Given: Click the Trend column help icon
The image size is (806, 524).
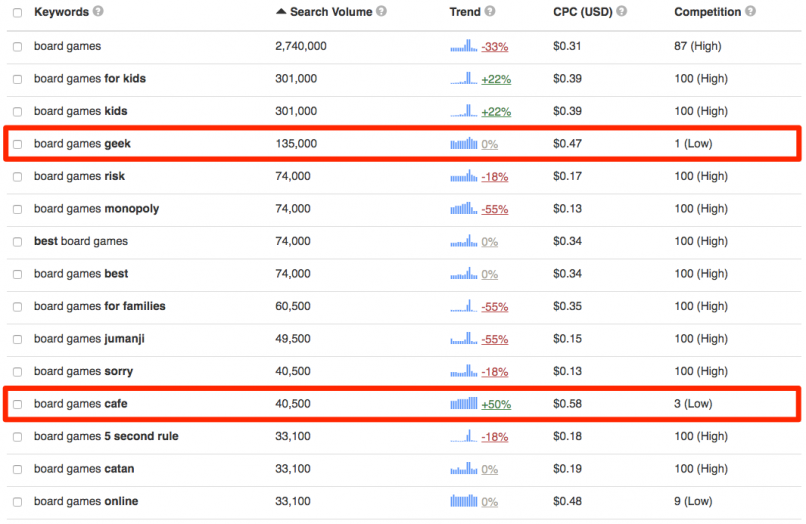Looking at the screenshot, I should 490,11.
